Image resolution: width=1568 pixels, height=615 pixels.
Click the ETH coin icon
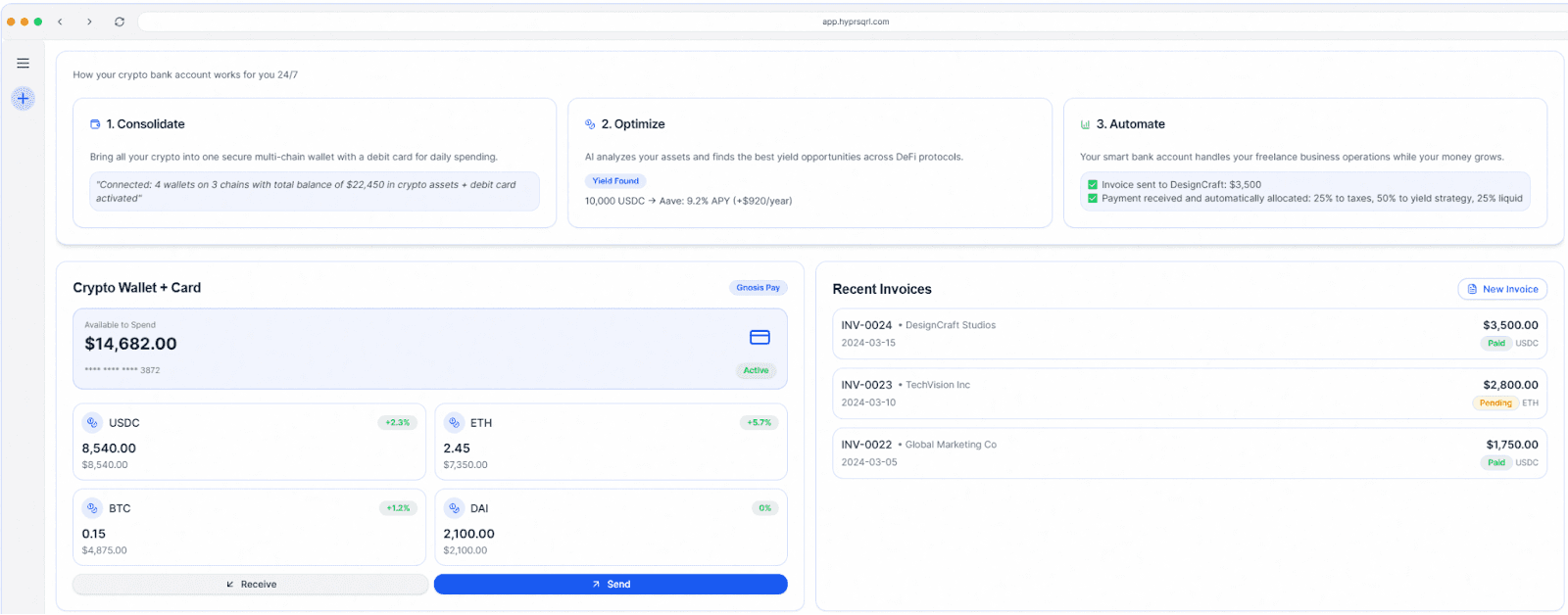pos(454,423)
